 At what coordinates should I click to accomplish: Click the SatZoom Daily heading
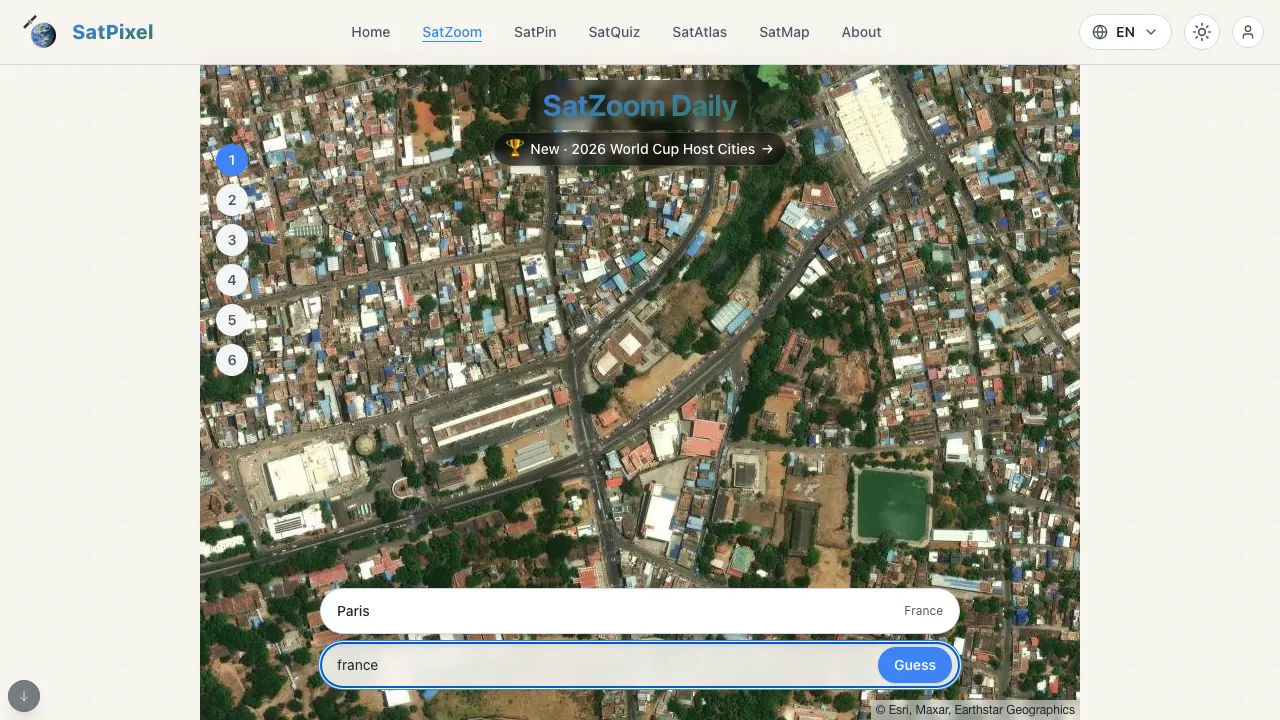click(640, 105)
